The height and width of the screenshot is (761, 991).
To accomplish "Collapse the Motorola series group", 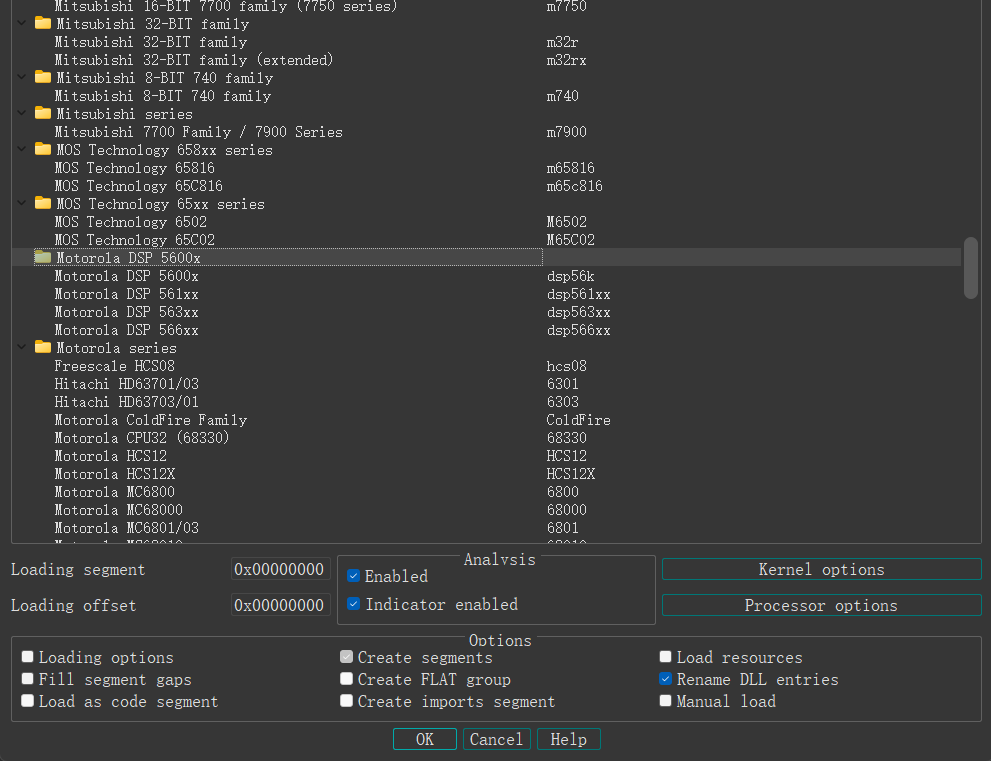I will click(21, 348).
